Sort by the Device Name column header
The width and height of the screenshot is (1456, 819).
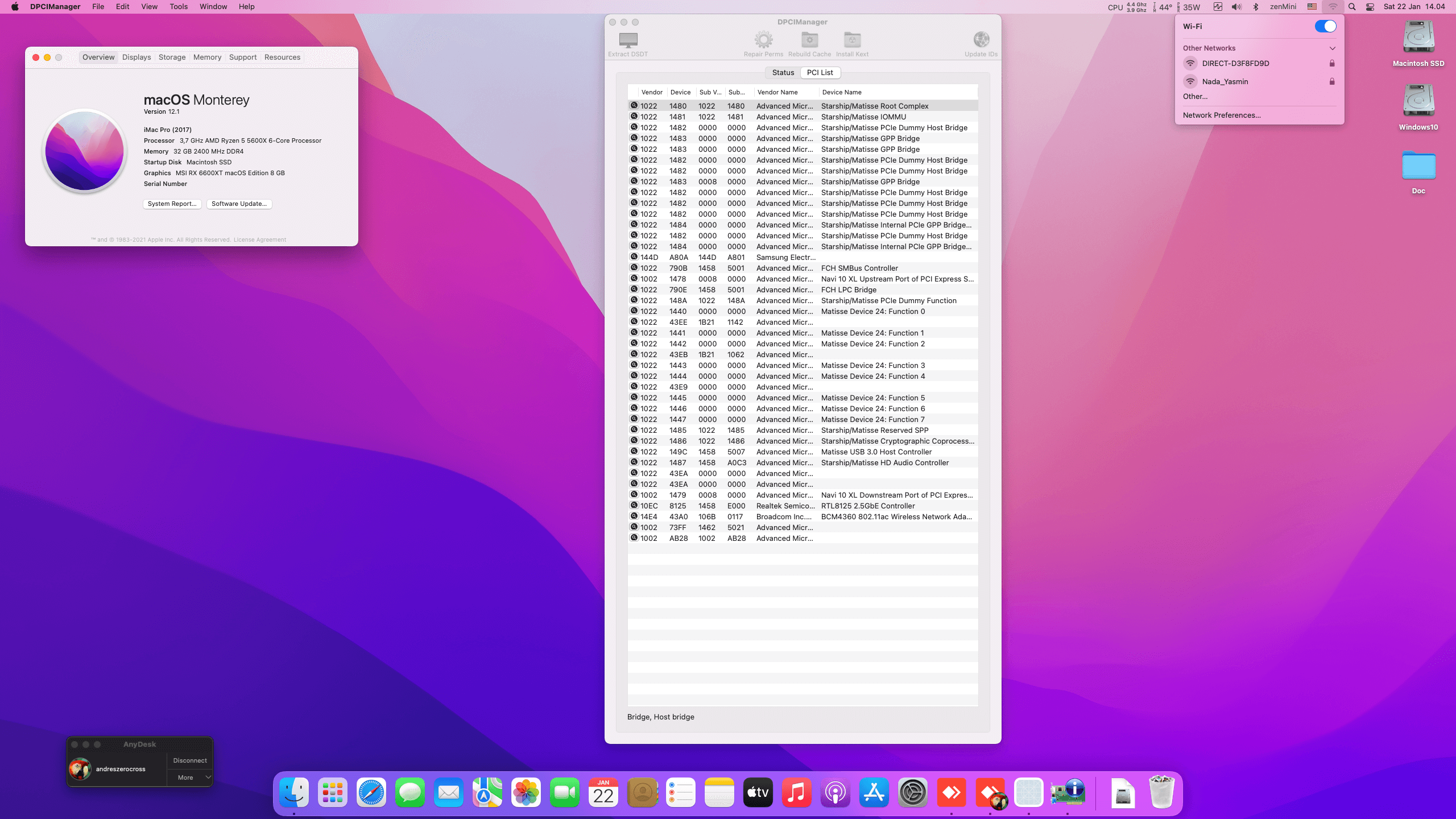point(897,92)
